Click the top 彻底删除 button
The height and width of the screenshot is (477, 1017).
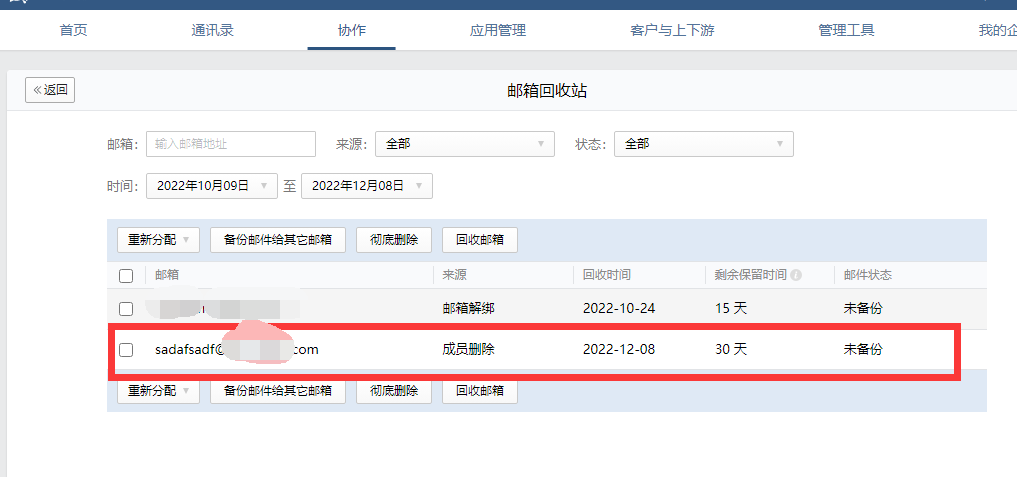393,240
